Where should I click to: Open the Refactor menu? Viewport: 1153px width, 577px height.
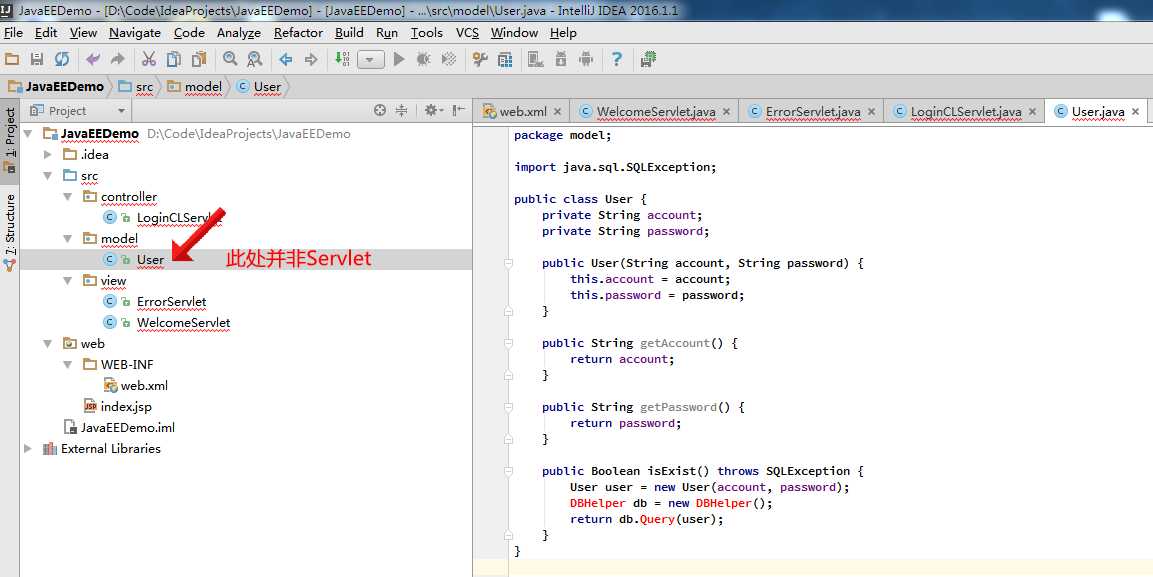click(x=298, y=32)
